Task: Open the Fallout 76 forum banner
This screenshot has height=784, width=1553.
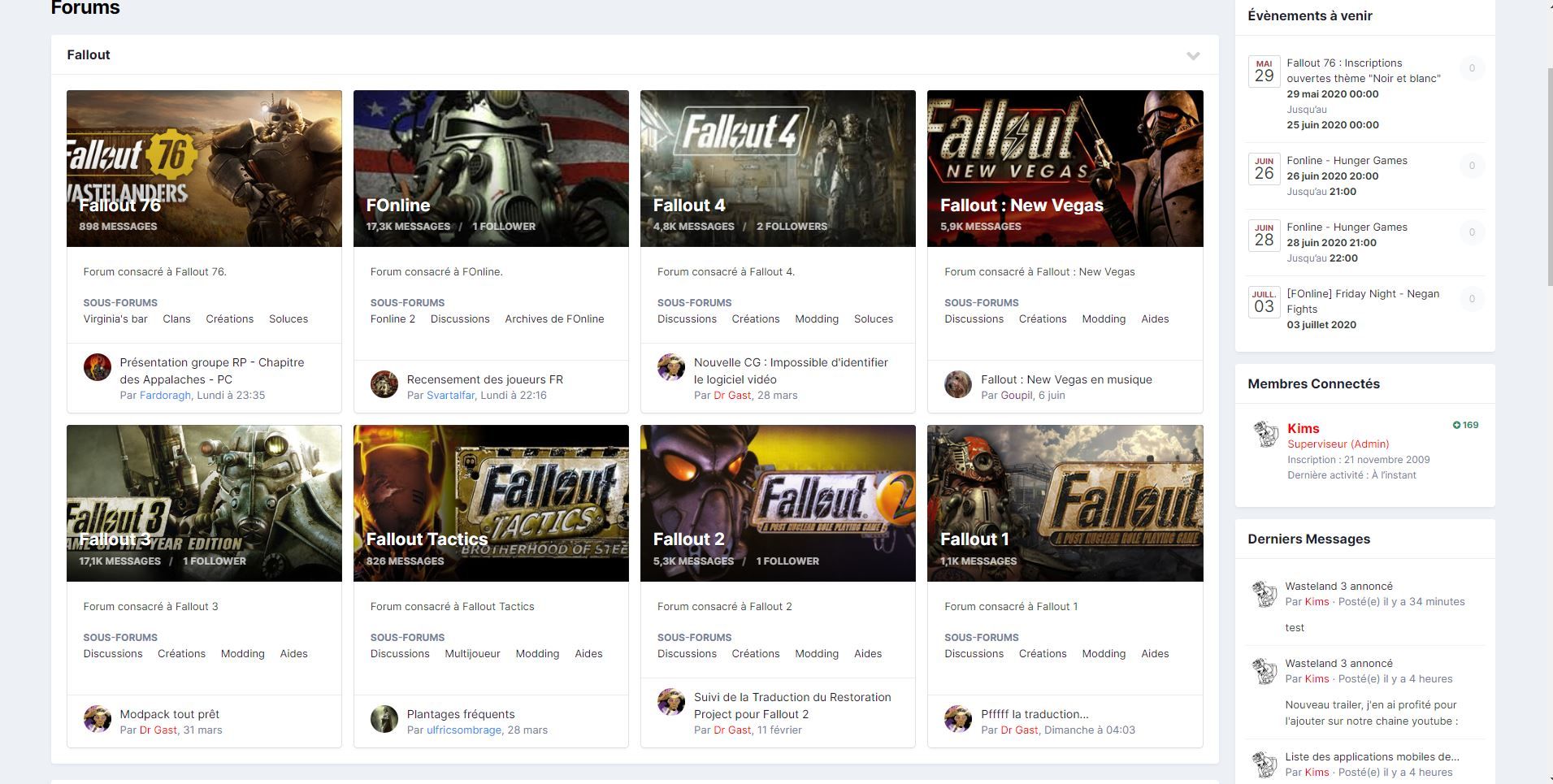Action: tap(204, 169)
